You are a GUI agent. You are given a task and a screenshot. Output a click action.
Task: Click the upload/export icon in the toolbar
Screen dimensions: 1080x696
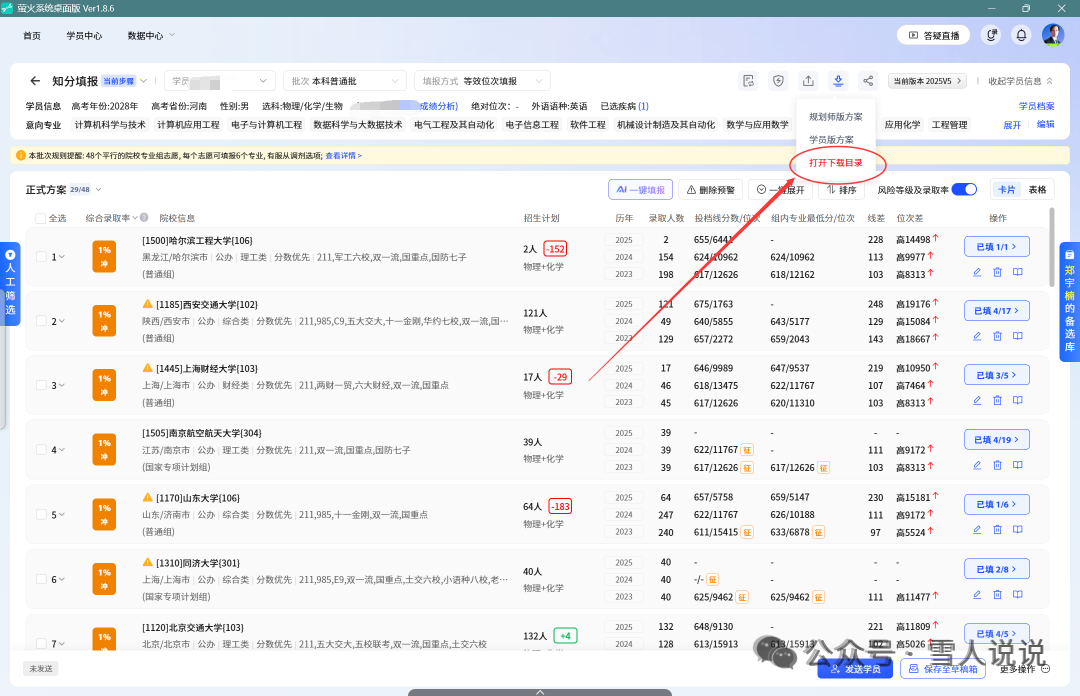point(809,81)
